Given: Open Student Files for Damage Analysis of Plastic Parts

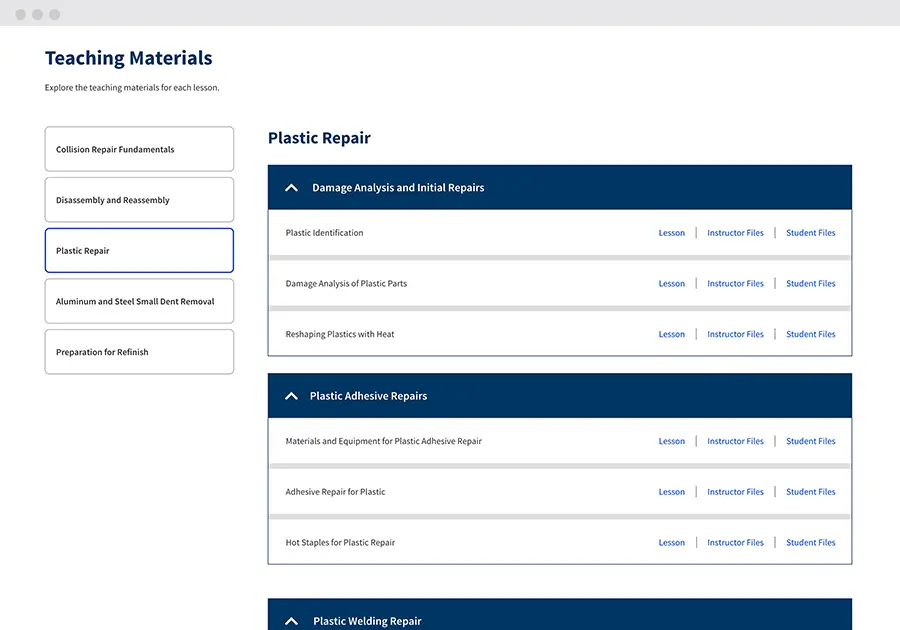Looking at the screenshot, I should tap(810, 284).
